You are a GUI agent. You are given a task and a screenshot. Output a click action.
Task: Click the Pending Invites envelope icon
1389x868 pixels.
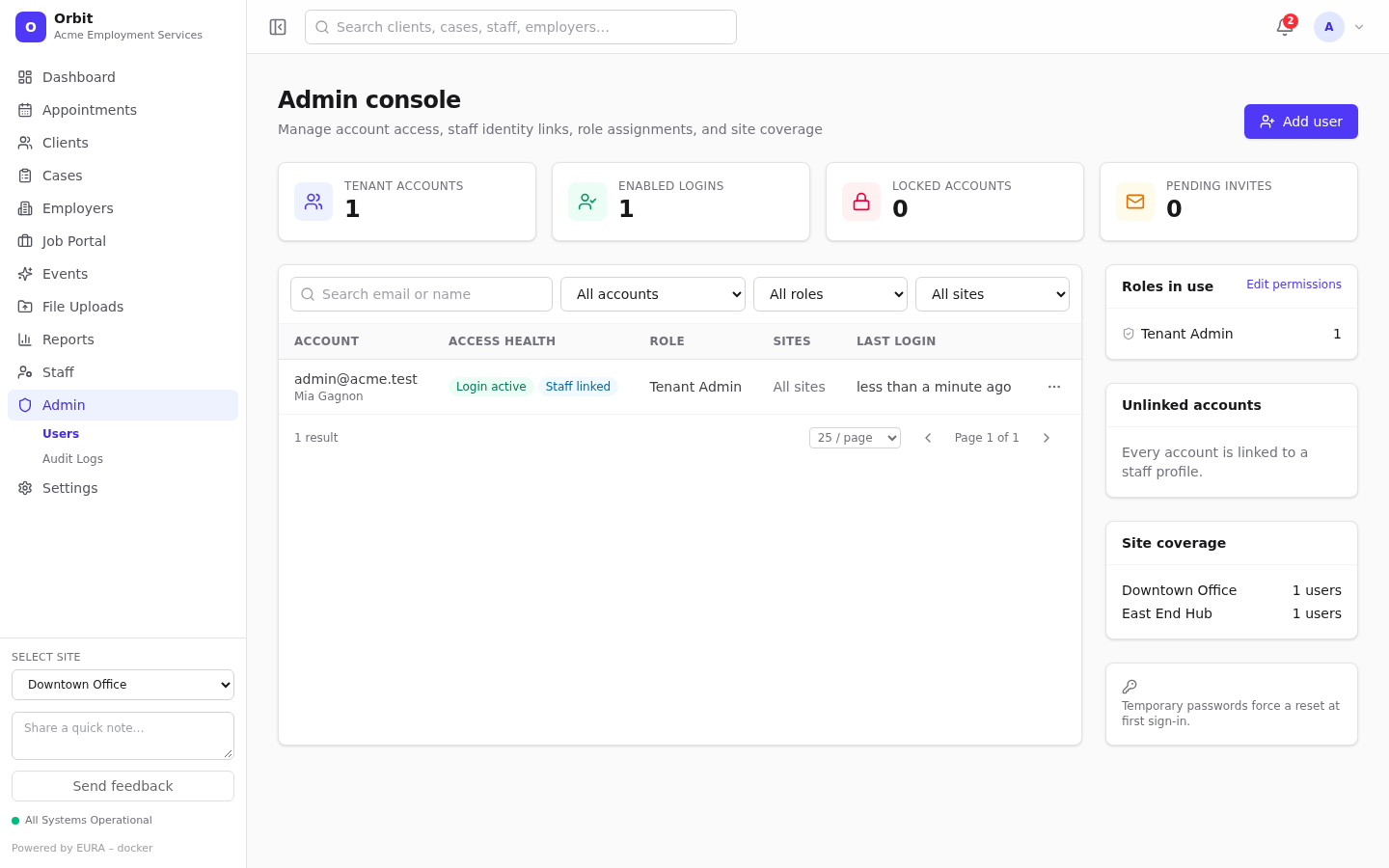1135,202
